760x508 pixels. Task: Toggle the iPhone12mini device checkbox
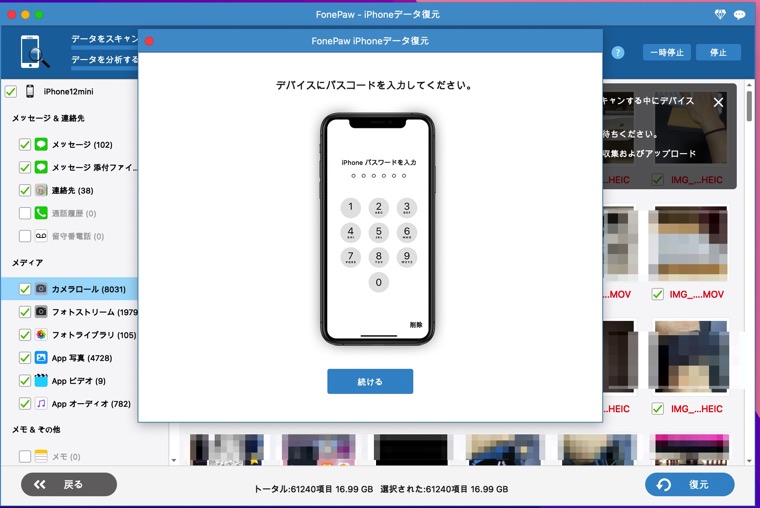(11, 91)
